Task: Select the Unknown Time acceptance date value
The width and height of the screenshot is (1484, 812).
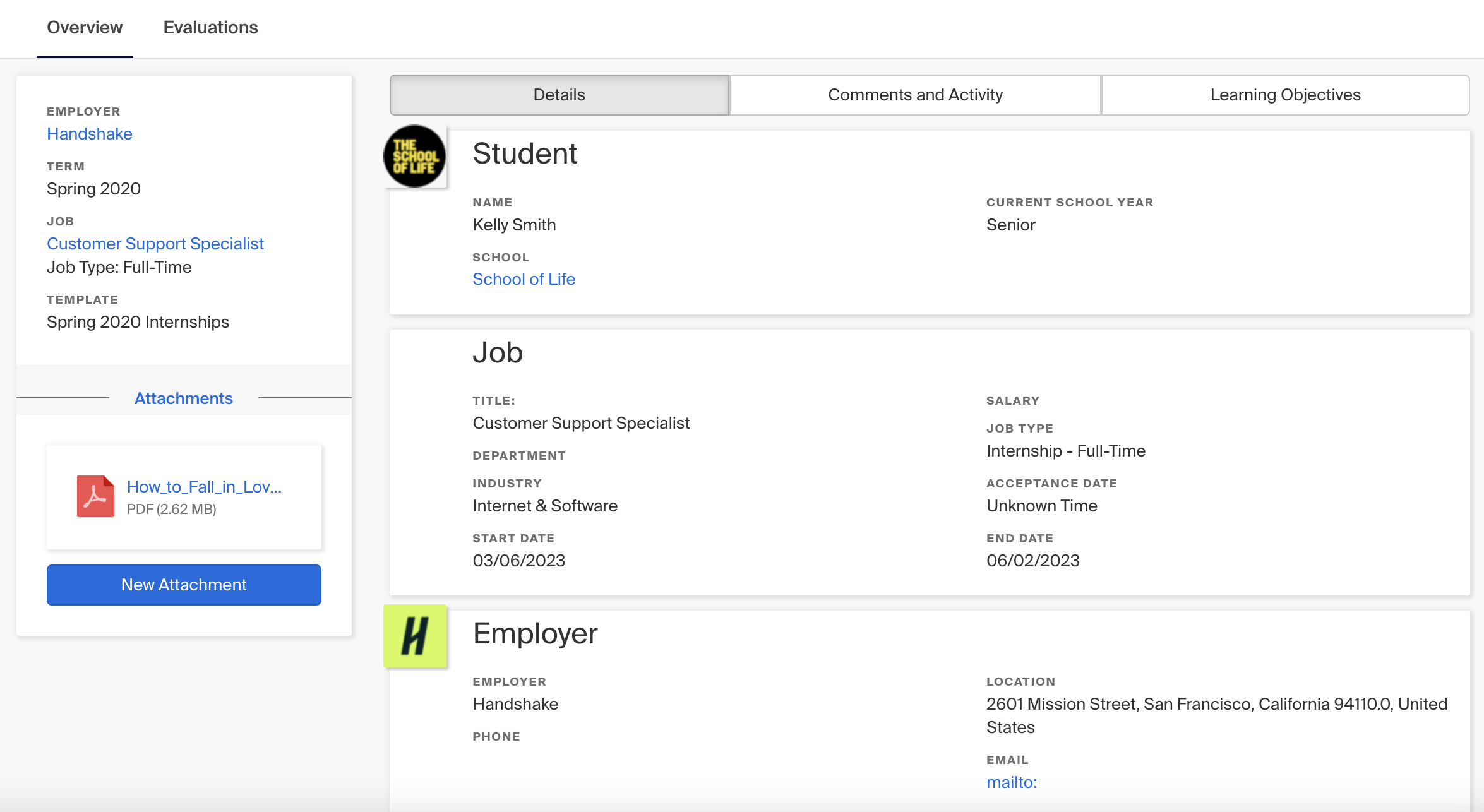Action: [x=1042, y=506]
